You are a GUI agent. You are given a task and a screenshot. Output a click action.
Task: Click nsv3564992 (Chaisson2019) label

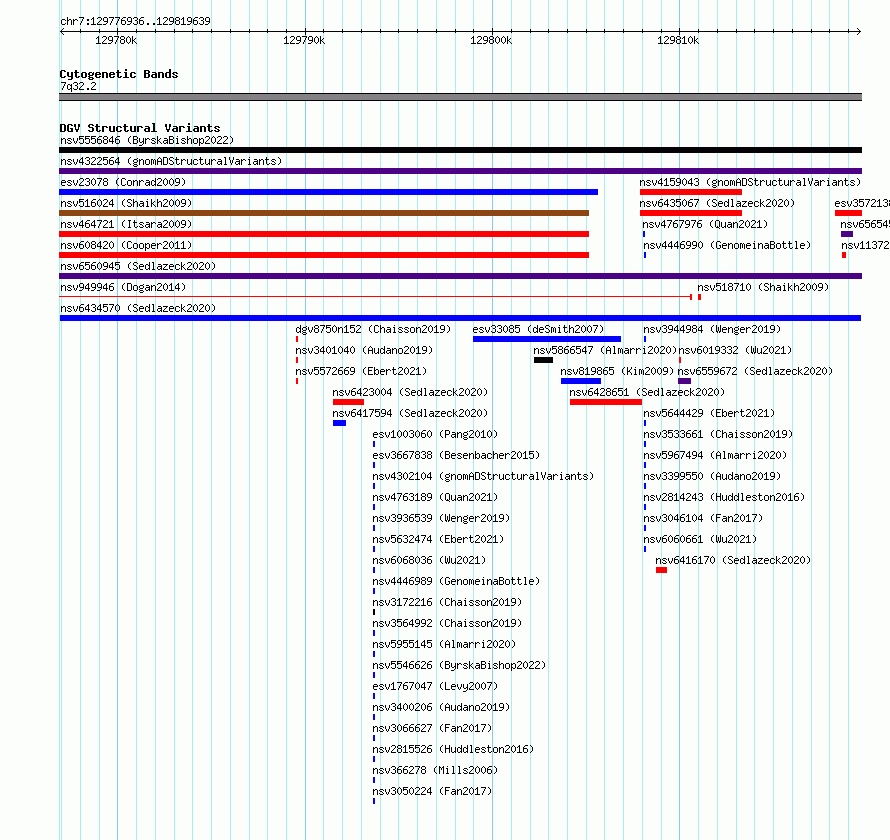(x=447, y=623)
